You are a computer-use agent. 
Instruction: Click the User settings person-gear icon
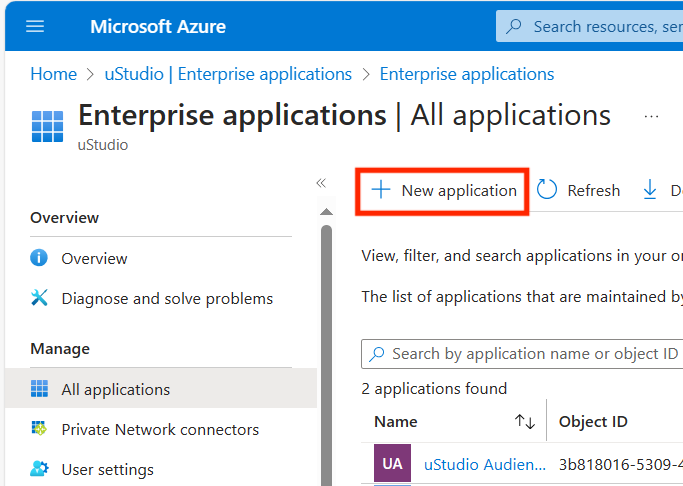coord(40,469)
